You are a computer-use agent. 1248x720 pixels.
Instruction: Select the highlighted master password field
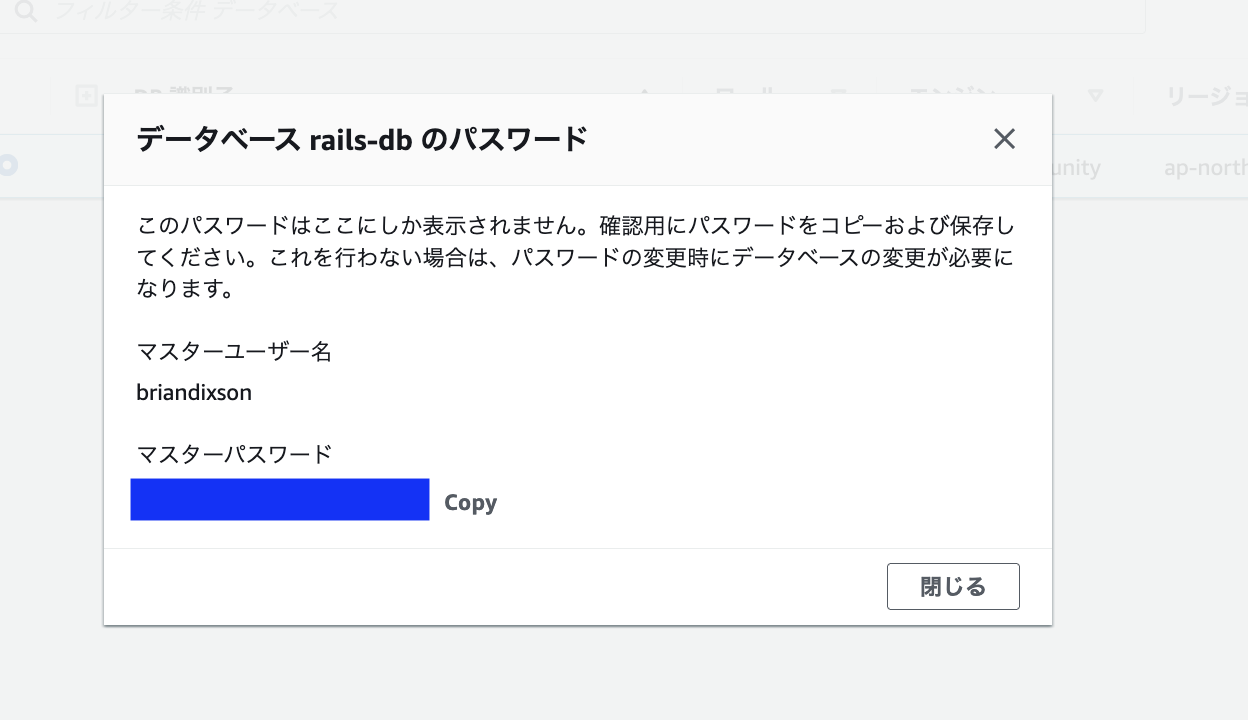tap(279, 499)
